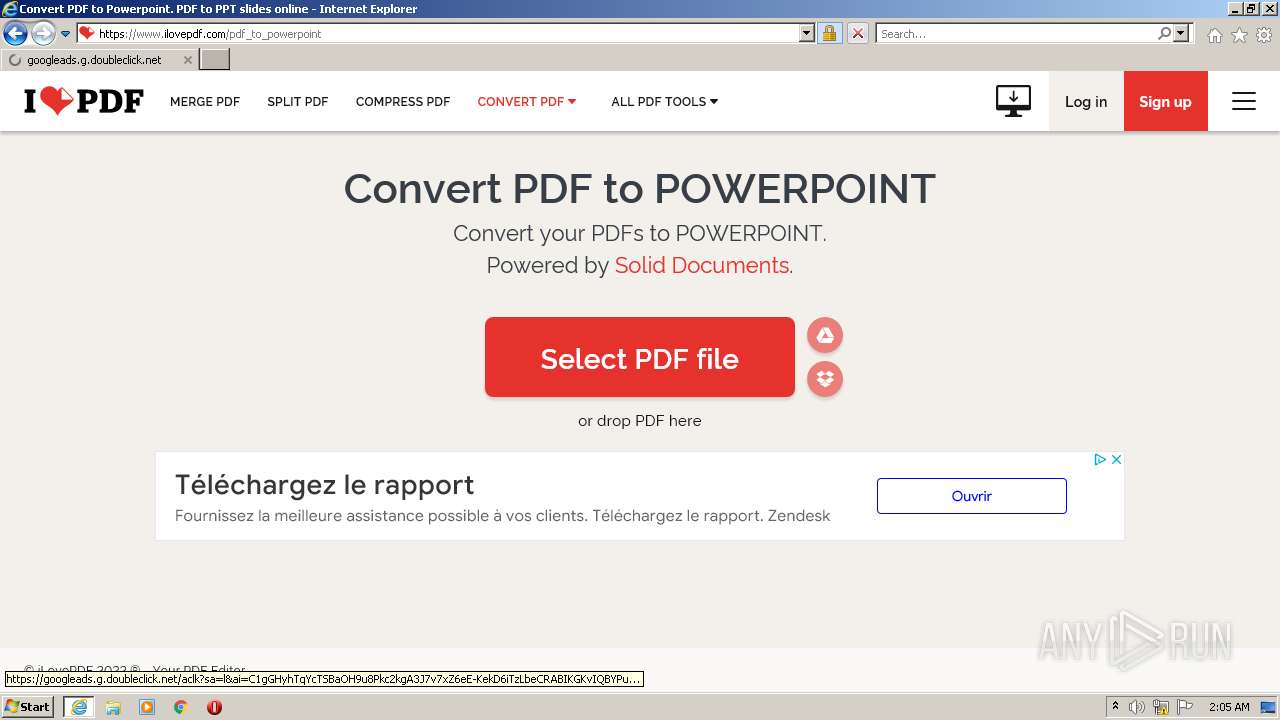Screen dimensions: 1280x720
Task: Click the Action Center flag icon
Action: click(1185, 707)
